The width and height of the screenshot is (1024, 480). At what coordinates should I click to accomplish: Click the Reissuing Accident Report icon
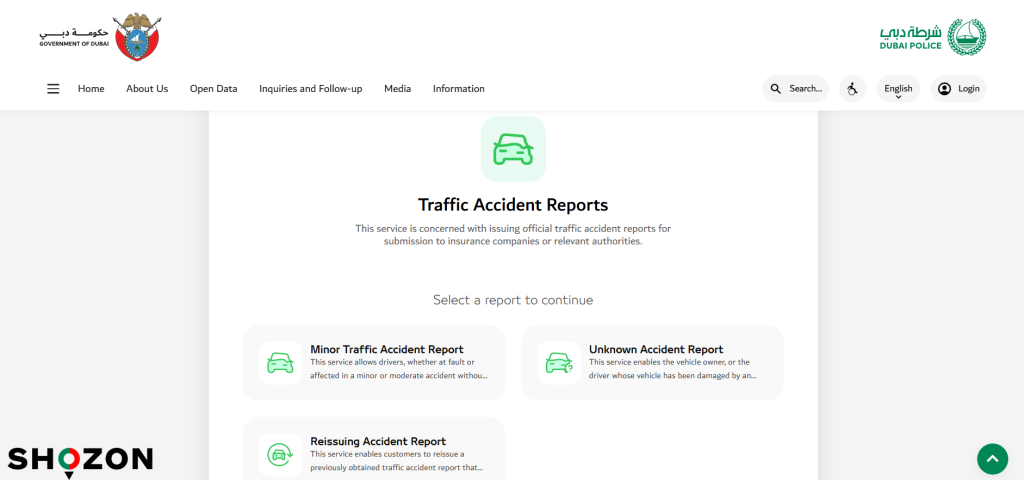(x=280, y=455)
